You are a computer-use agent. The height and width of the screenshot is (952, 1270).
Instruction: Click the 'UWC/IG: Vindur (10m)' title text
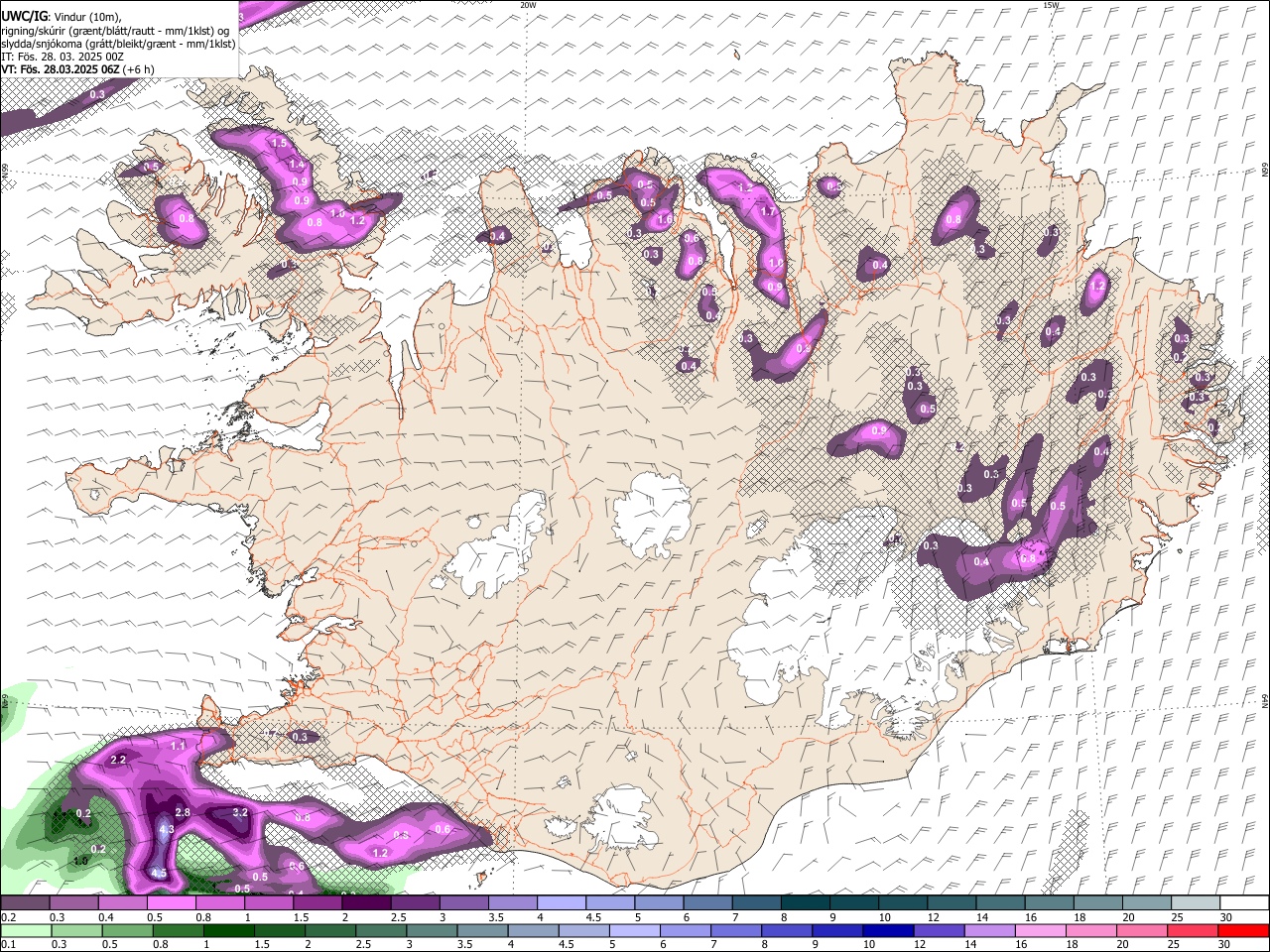coord(60,16)
